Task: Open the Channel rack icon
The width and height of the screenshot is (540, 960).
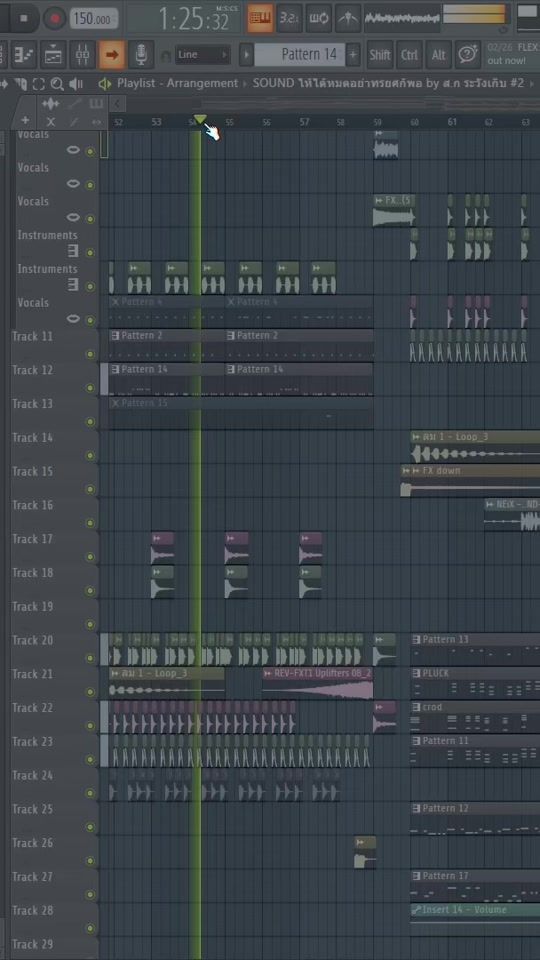Action: pyautogui.click(x=53, y=55)
